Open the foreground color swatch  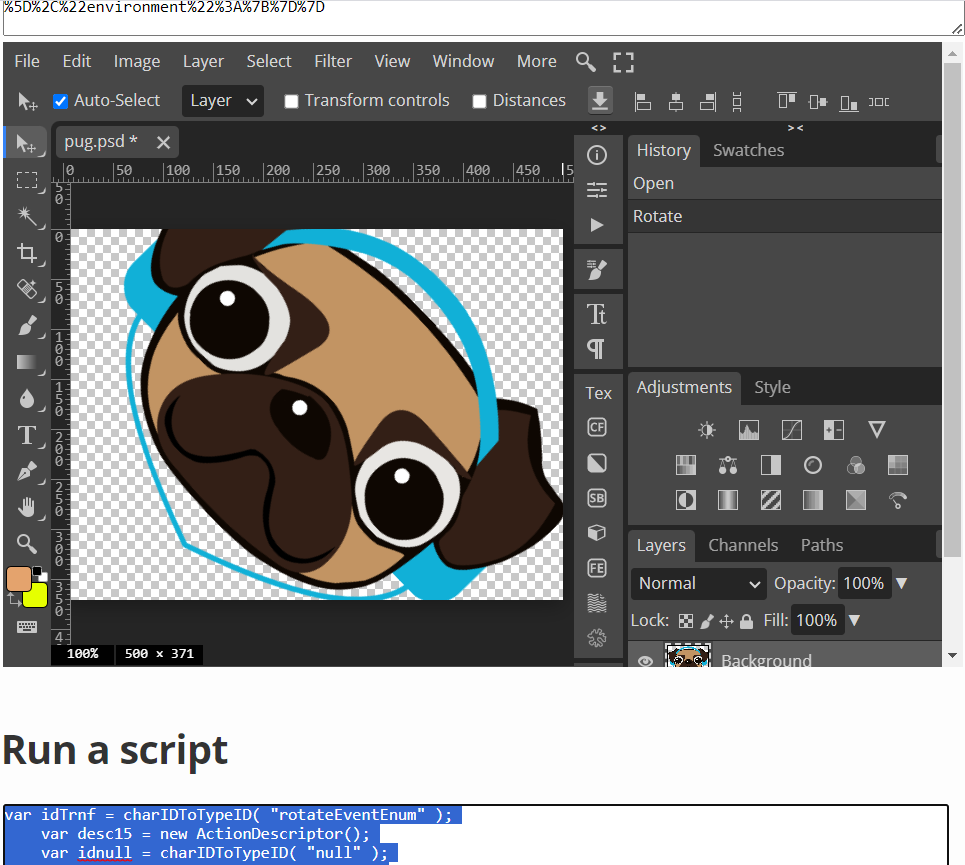[x=18, y=578]
